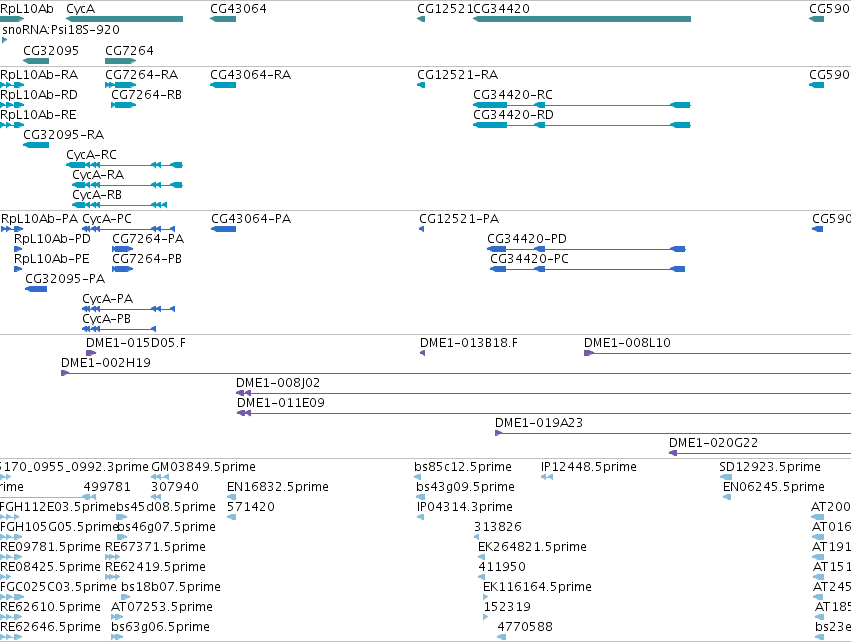Click the GM03849.5prime EST label
This screenshot has width=851, height=642.
pos(203,467)
